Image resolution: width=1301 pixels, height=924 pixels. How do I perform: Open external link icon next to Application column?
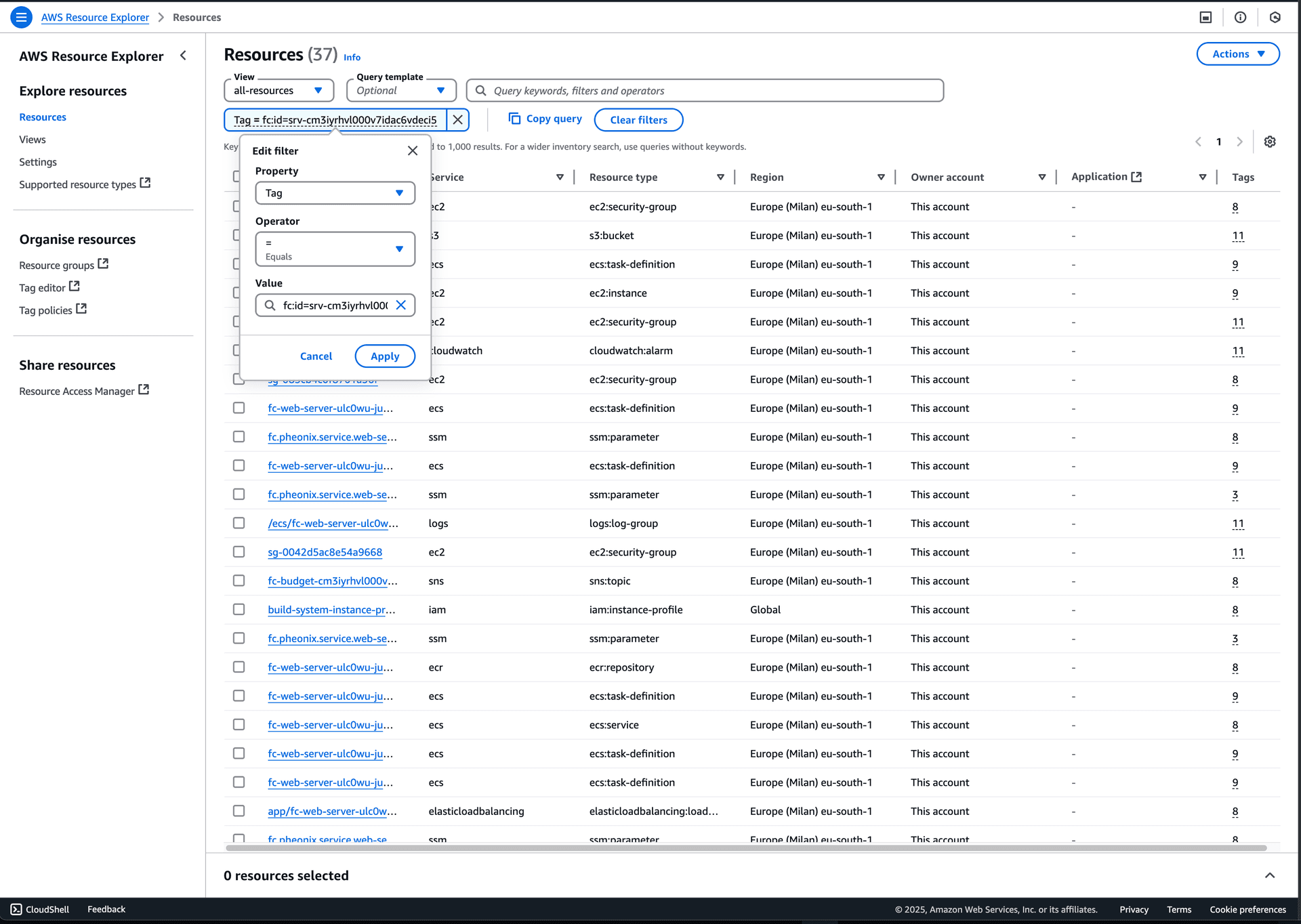(1136, 177)
